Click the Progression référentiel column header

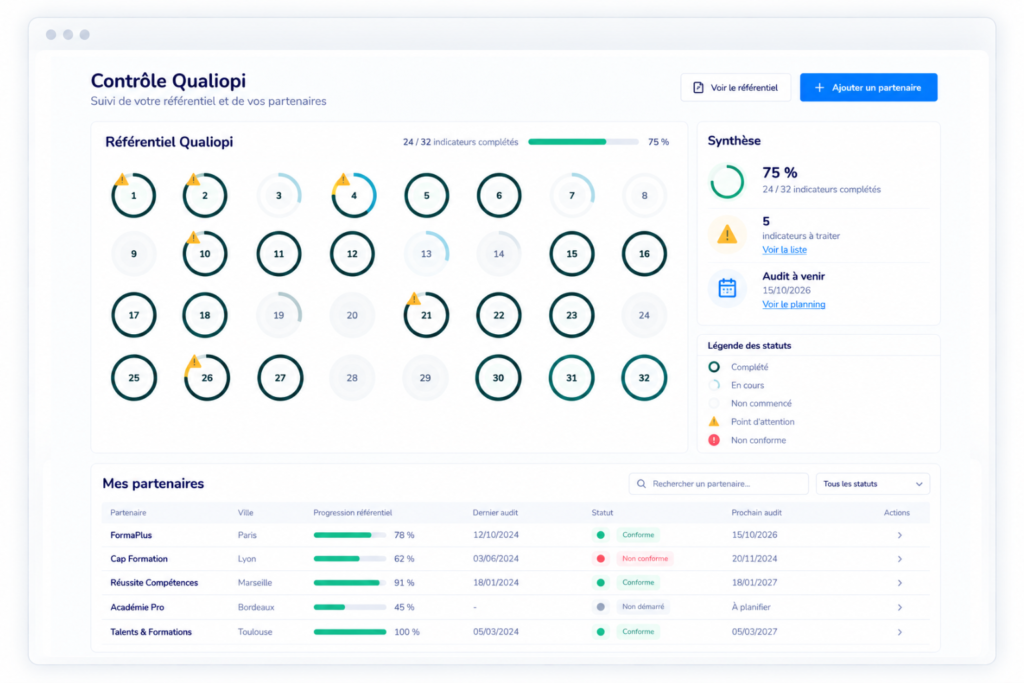(x=353, y=513)
